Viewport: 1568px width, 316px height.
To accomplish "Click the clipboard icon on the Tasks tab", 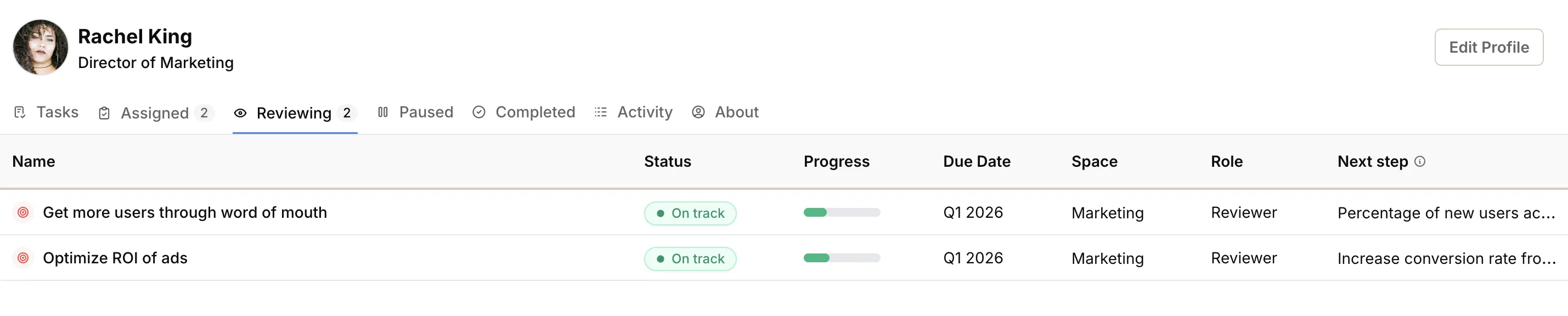I will (x=20, y=112).
